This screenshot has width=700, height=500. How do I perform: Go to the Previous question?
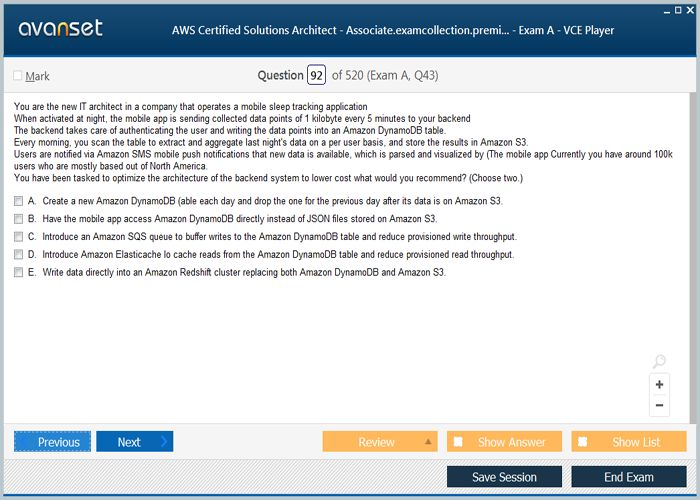(52, 442)
